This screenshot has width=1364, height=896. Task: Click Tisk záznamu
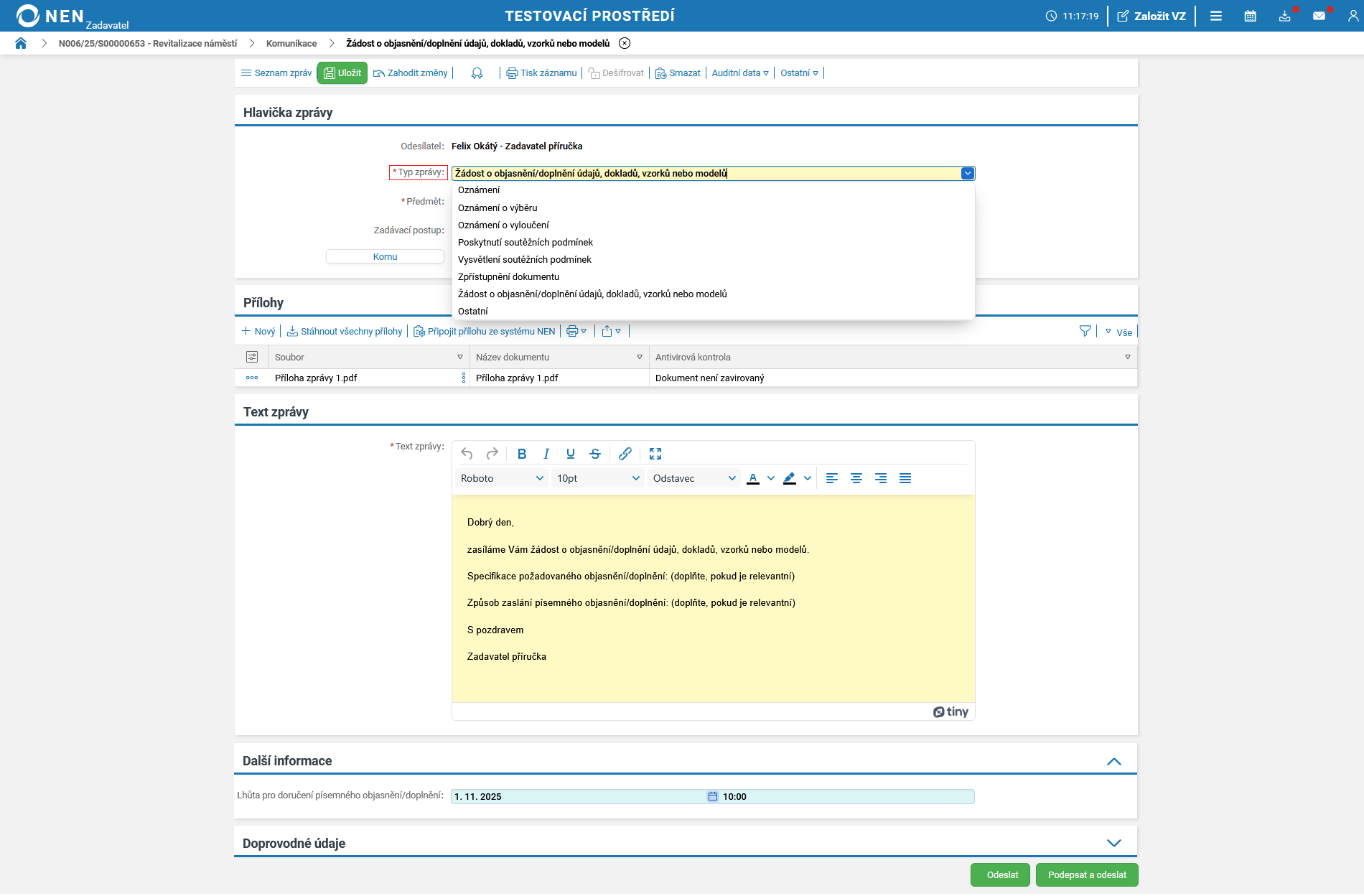[x=541, y=73]
